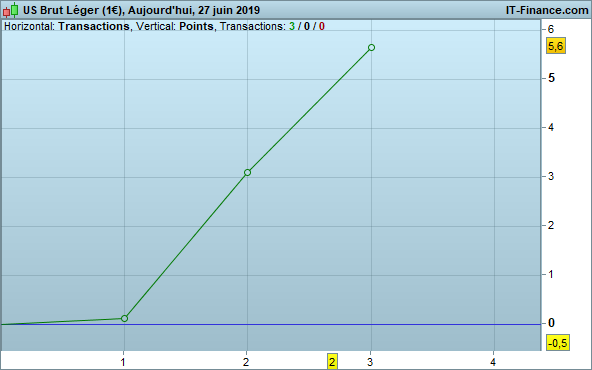
Task: Click the chart title 'US Brut Léger (1€)'
Action: [x=73, y=10]
